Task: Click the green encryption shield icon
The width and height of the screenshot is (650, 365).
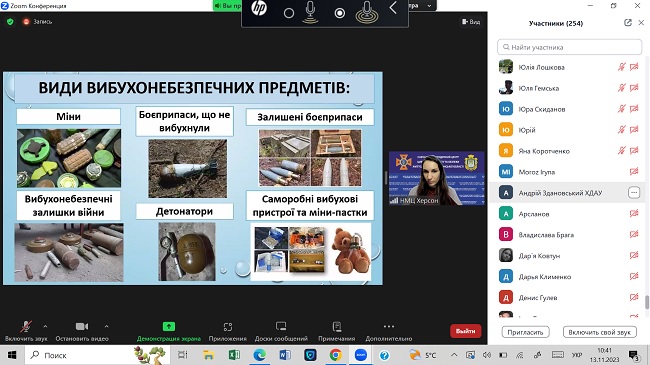Action: (x=10, y=22)
